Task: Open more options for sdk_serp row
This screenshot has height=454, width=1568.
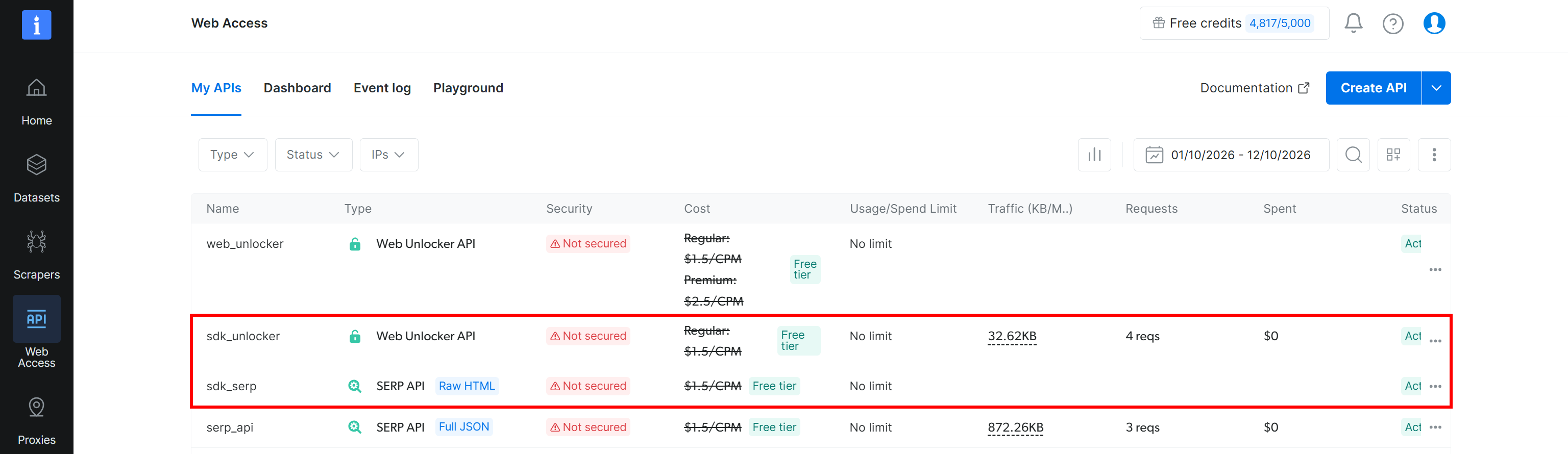Action: click(x=1435, y=387)
